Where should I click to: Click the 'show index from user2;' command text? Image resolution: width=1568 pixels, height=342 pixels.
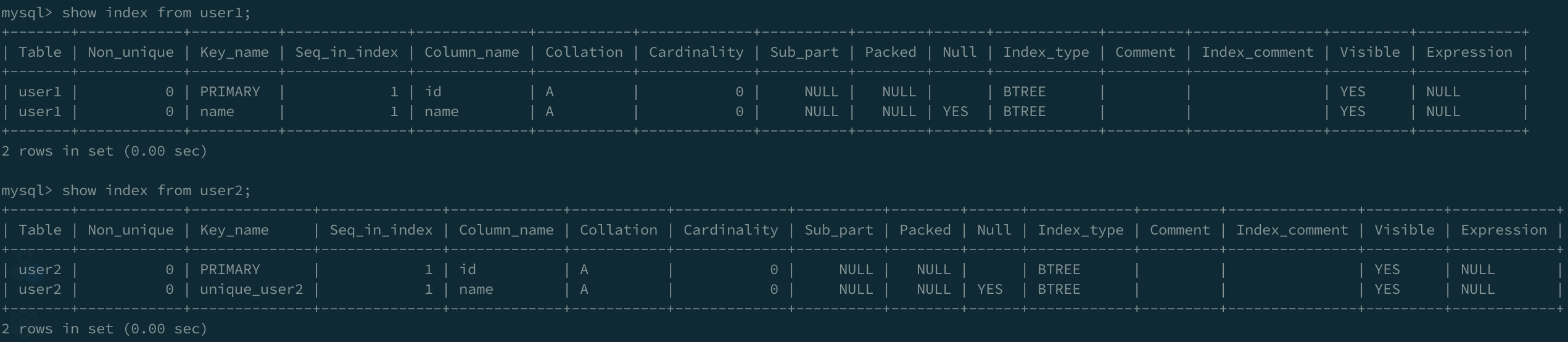[156, 191]
